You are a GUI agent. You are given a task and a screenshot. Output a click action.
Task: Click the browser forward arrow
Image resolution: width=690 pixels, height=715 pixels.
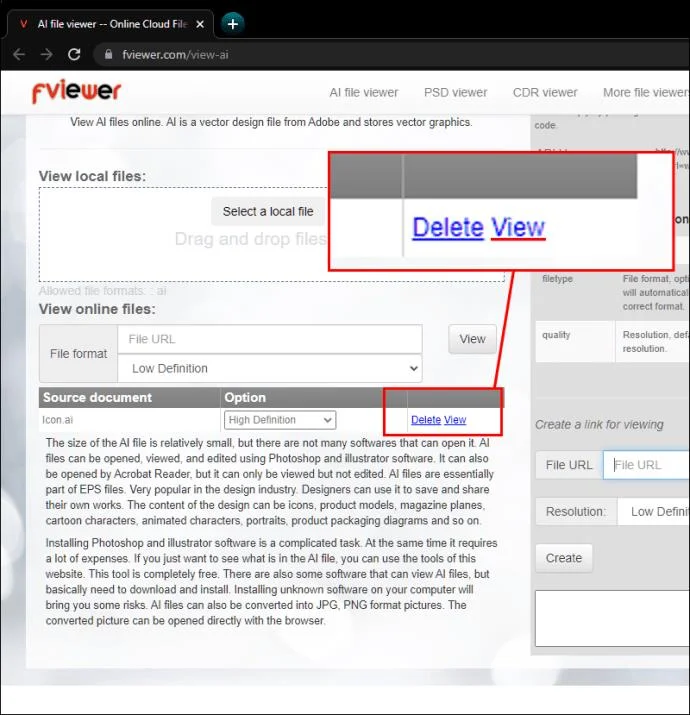pos(47,55)
